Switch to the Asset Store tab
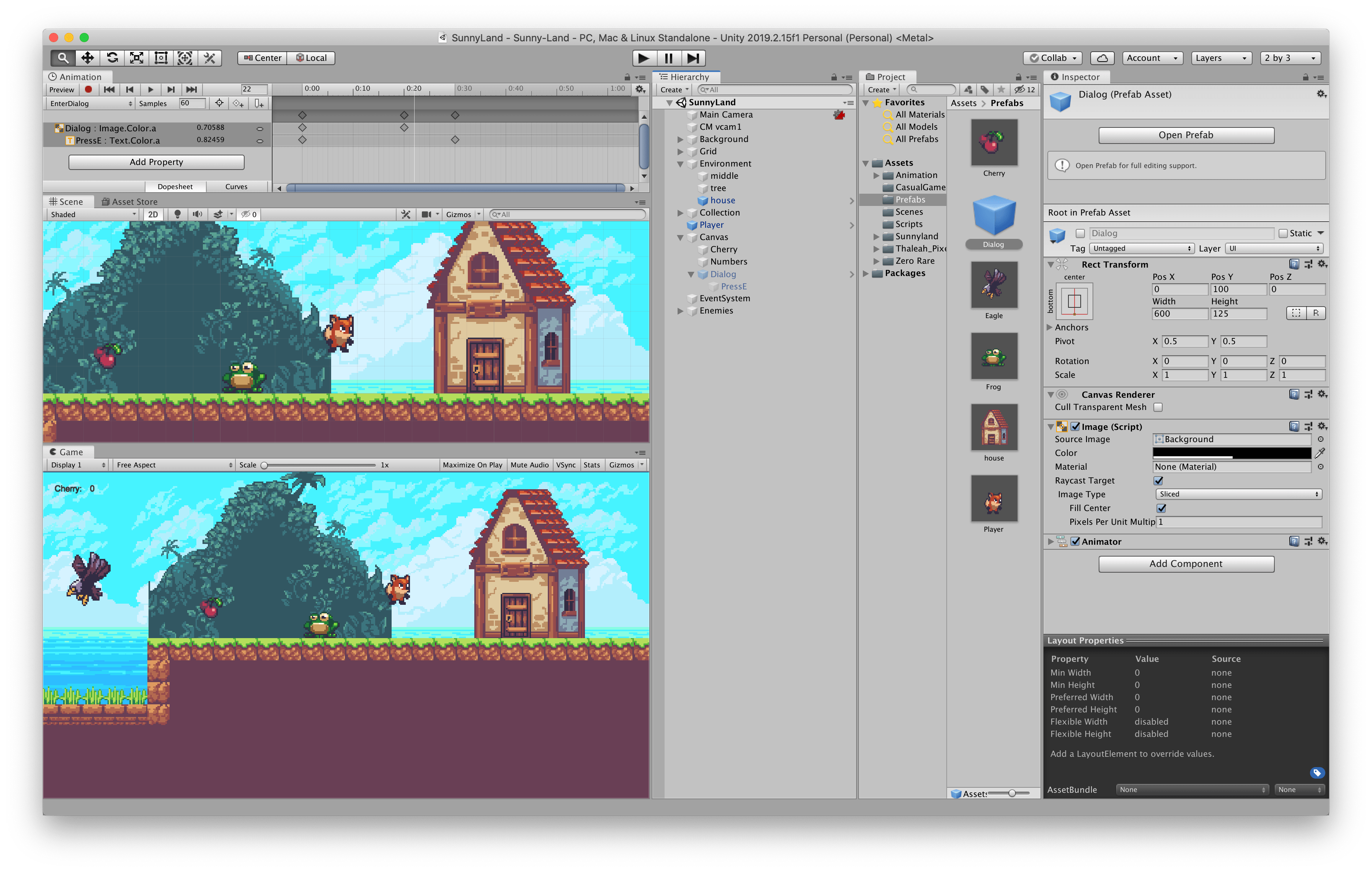Viewport: 1372px width, 872px height. 130,201
